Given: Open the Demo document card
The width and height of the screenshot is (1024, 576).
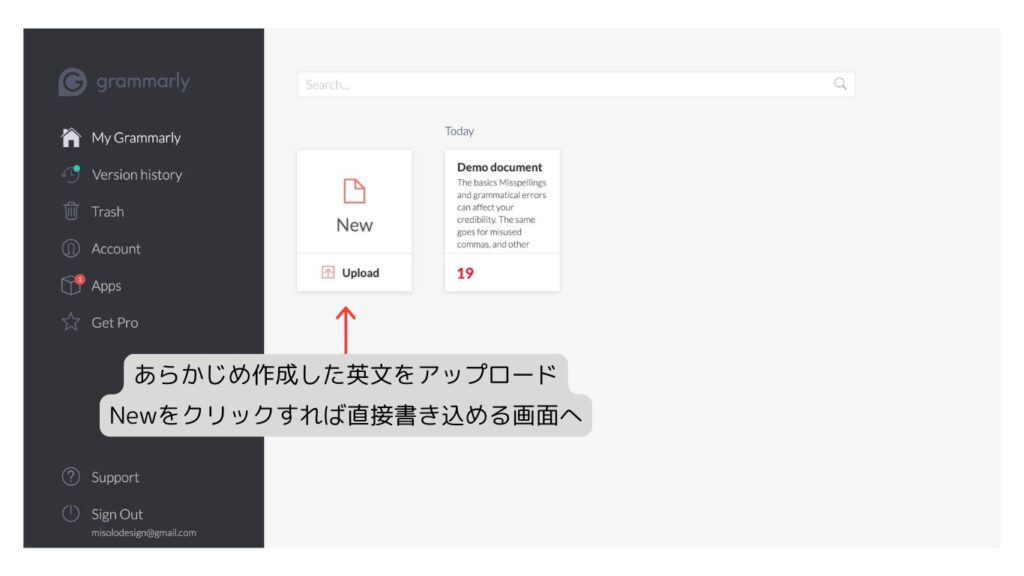Looking at the screenshot, I should tap(502, 221).
